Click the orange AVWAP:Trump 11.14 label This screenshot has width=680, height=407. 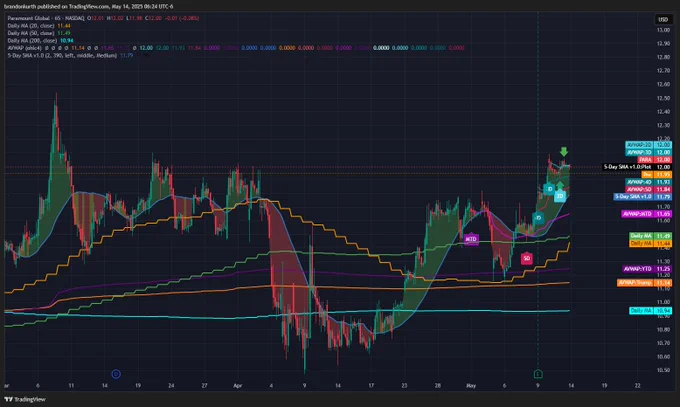tap(644, 283)
